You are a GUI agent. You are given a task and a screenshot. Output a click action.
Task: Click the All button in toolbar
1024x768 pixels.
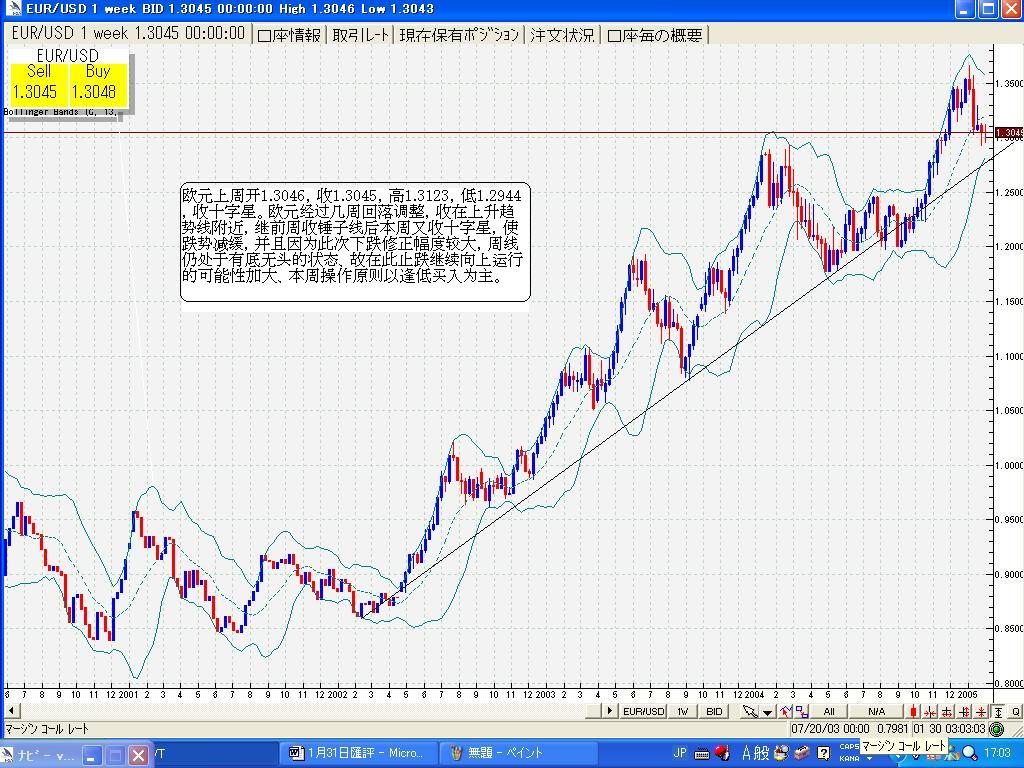click(x=828, y=711)
